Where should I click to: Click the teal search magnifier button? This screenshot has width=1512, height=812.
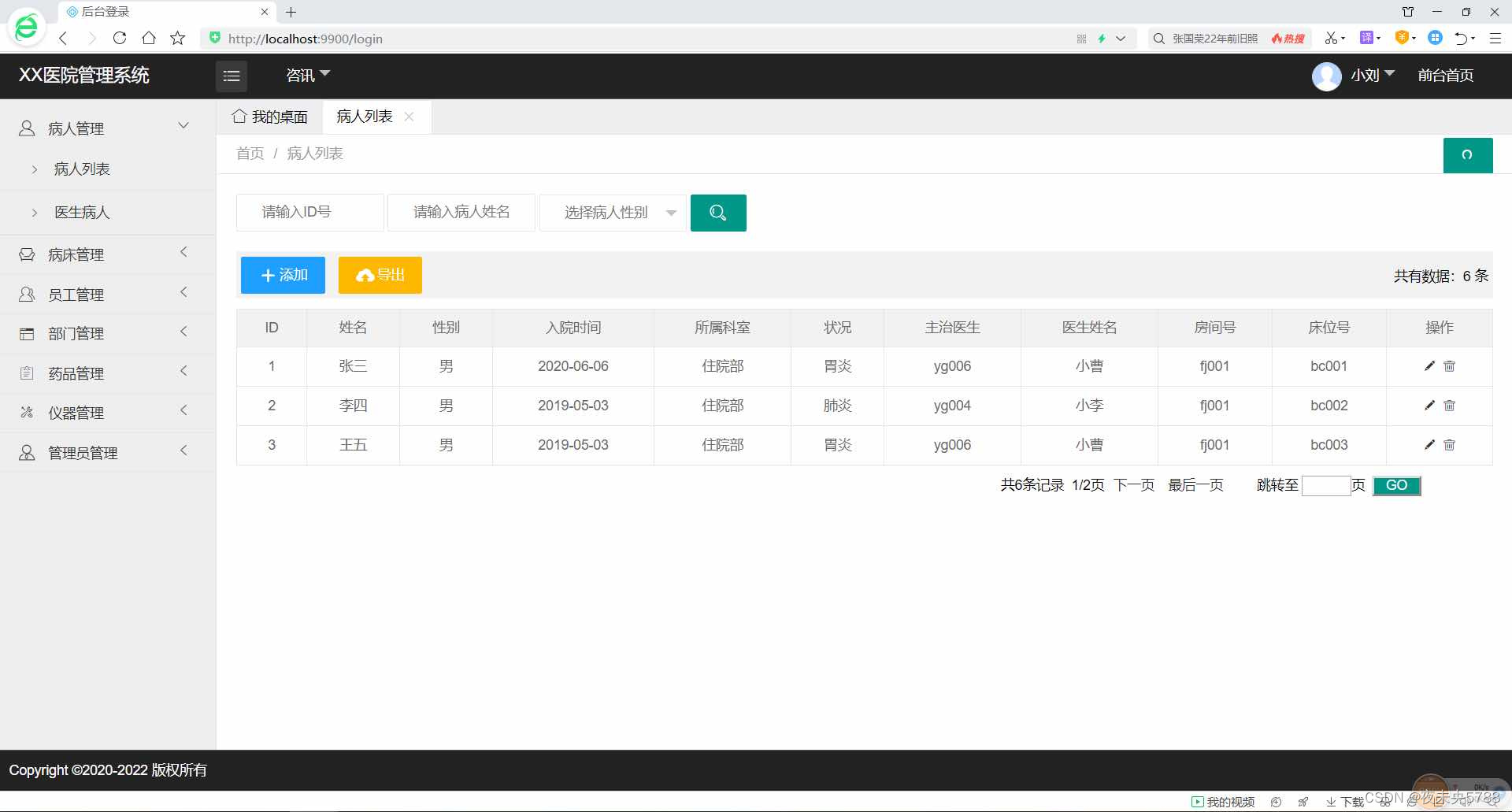(717, 213)
